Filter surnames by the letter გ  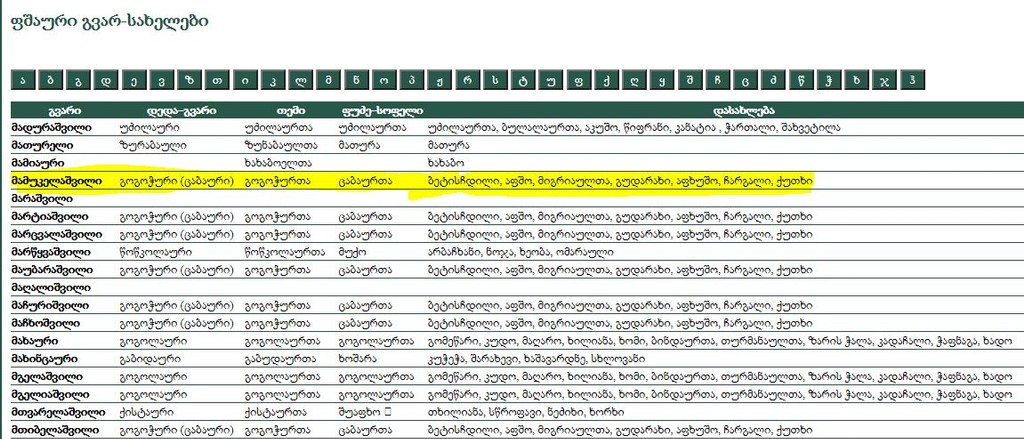coord(78,80)
